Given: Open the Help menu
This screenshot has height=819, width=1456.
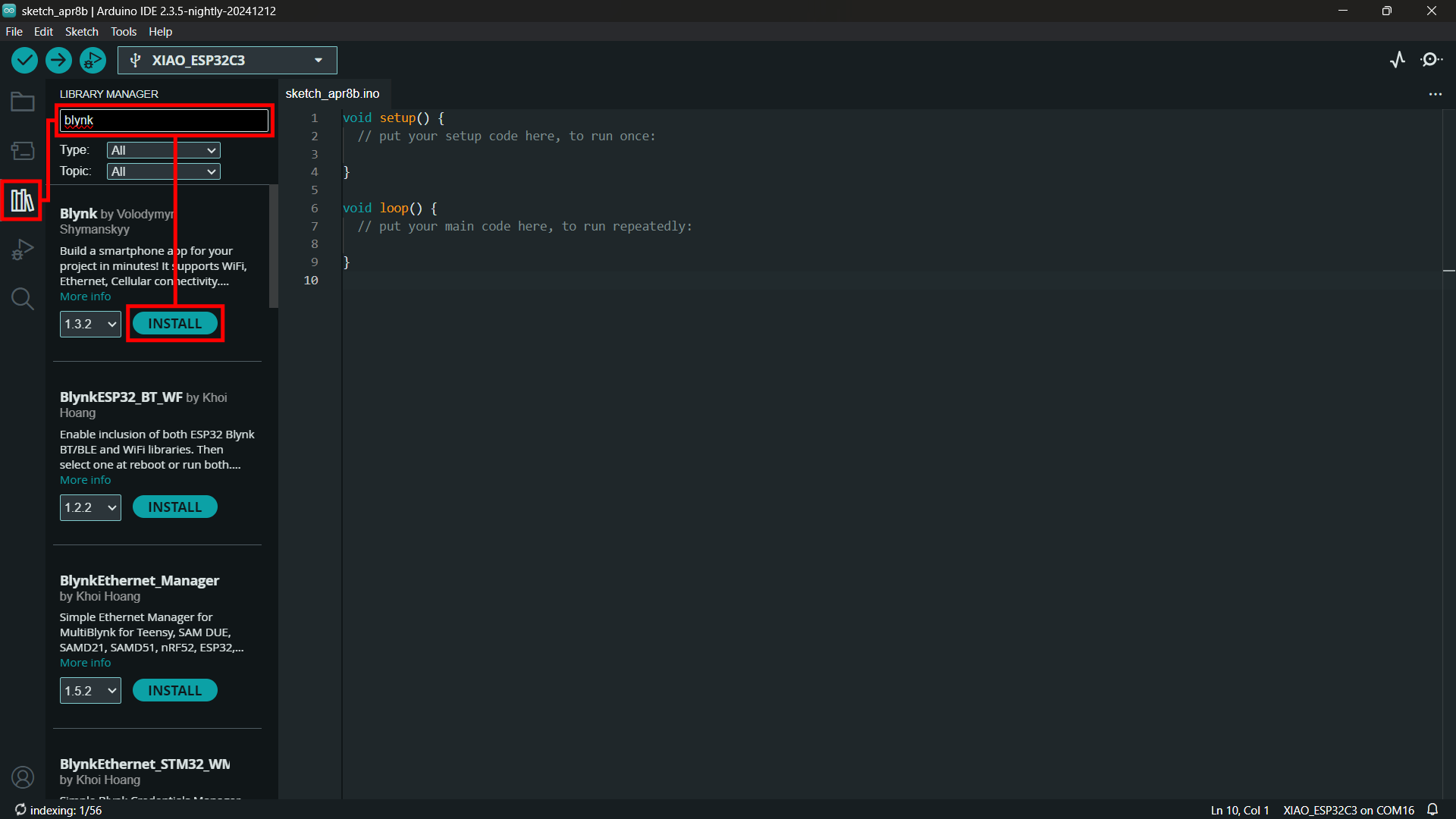Looking at the screenshot, I should click(x=160, y=31).
